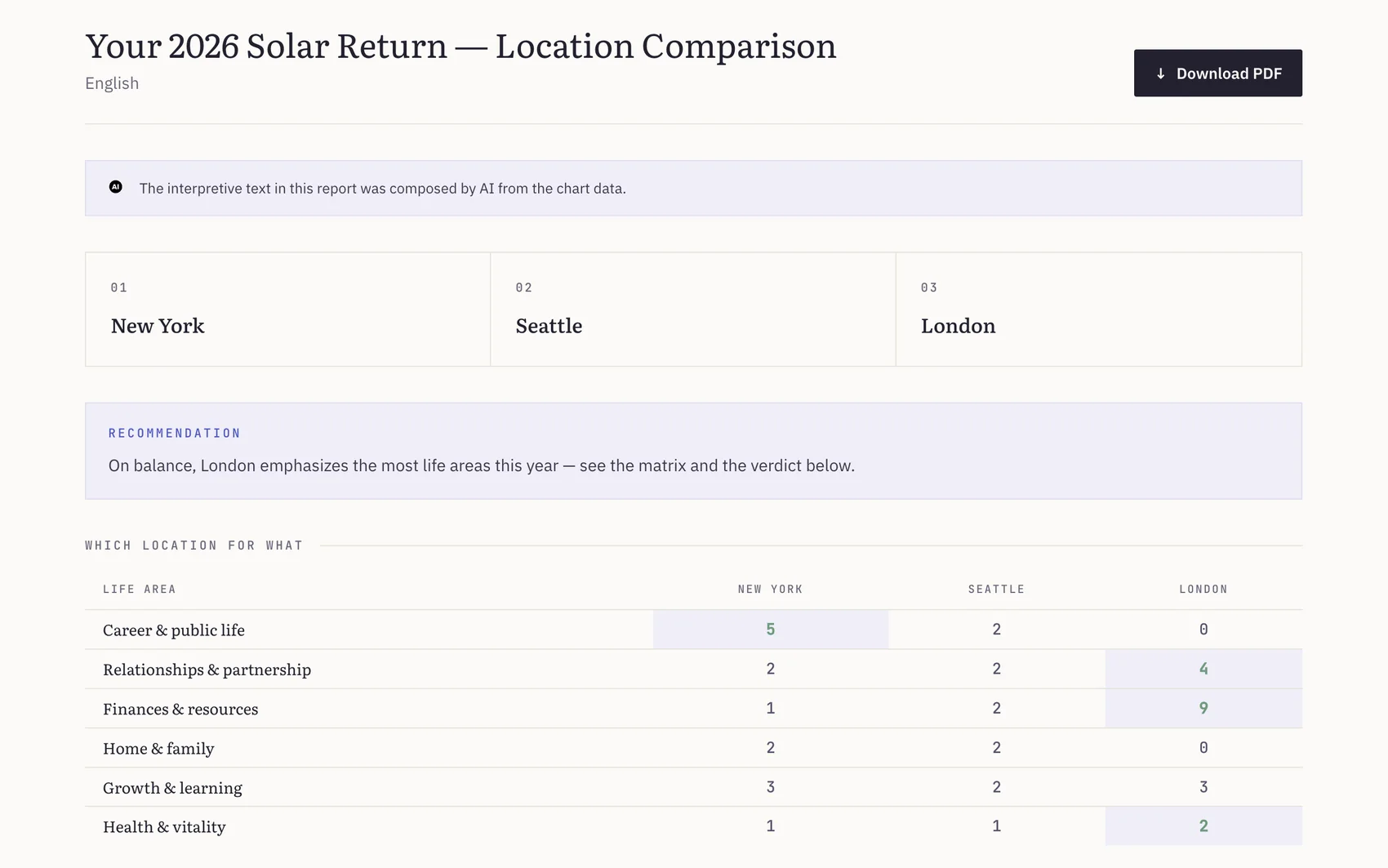Click London's Home & family score 0
Viewport: 1388px width, 868px height.
click(1203, 747)
